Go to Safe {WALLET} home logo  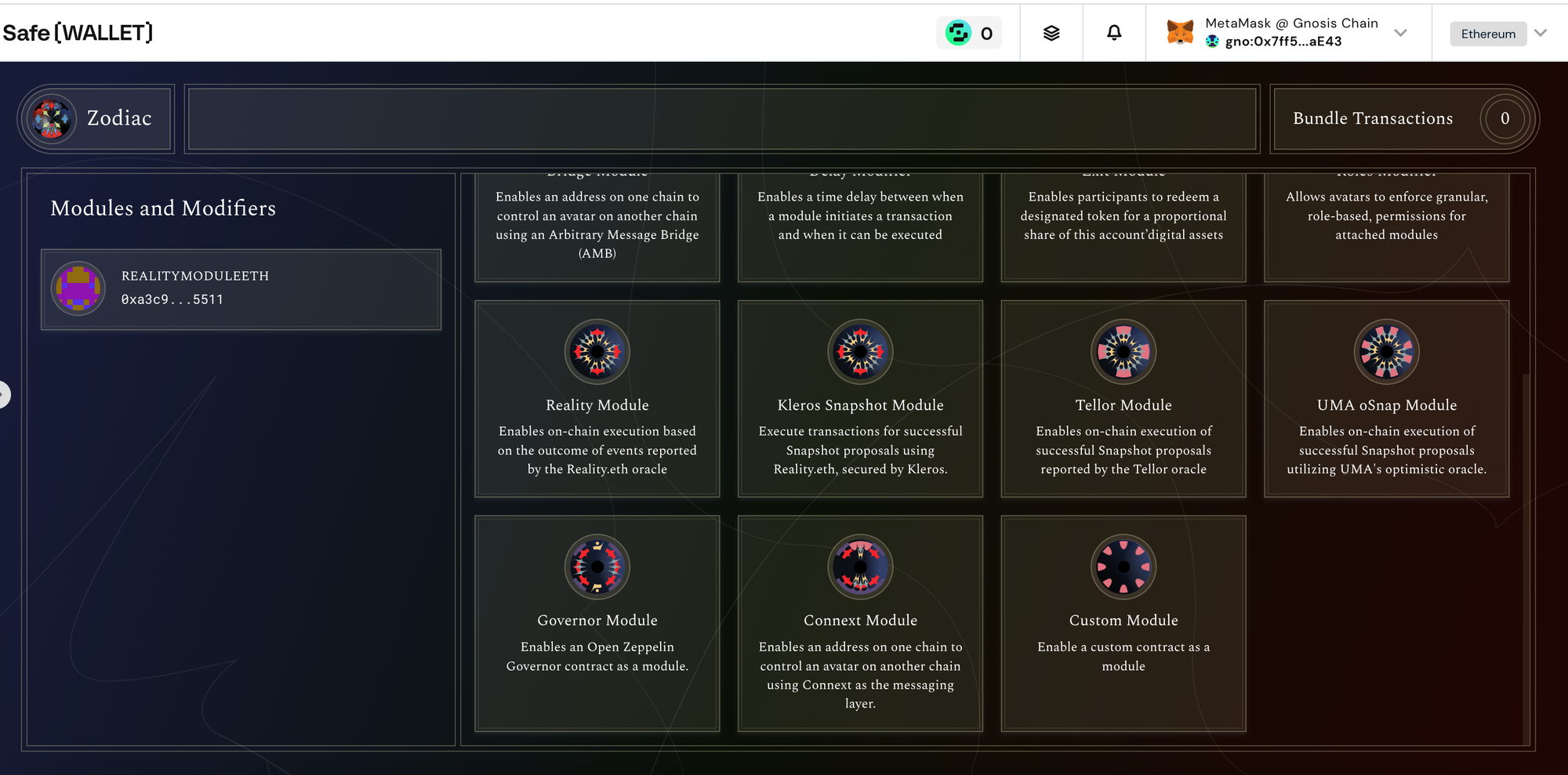coord(78,33)
